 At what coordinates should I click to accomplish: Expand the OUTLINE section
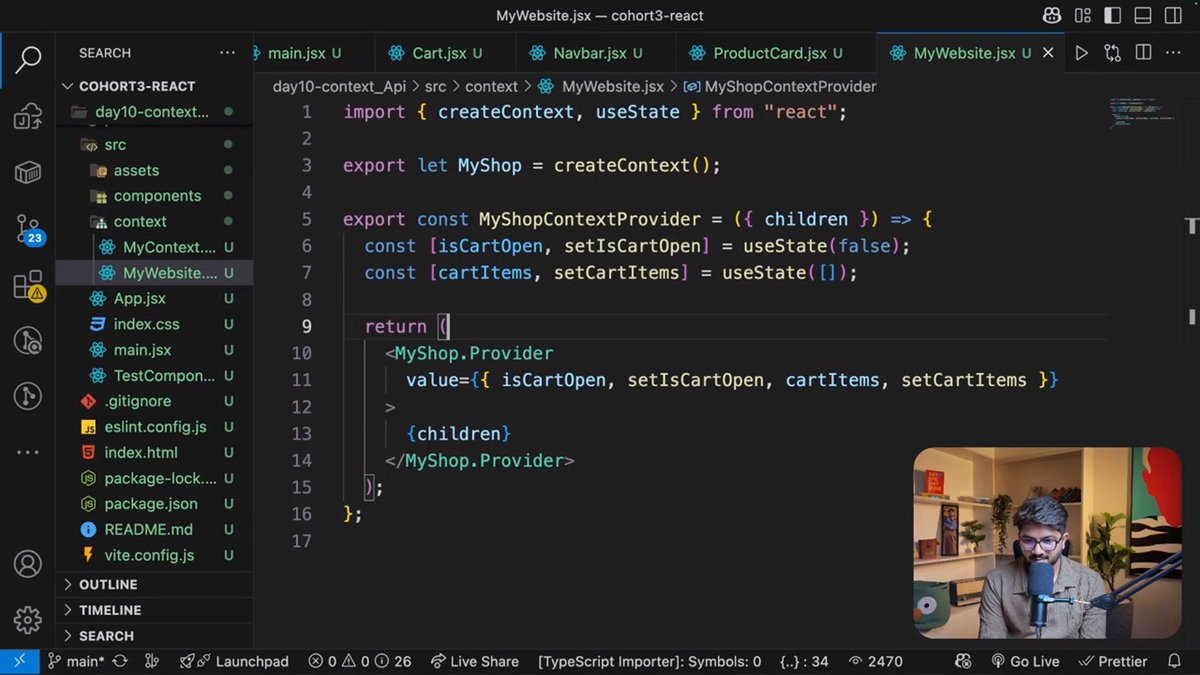(x=154, y=584)
